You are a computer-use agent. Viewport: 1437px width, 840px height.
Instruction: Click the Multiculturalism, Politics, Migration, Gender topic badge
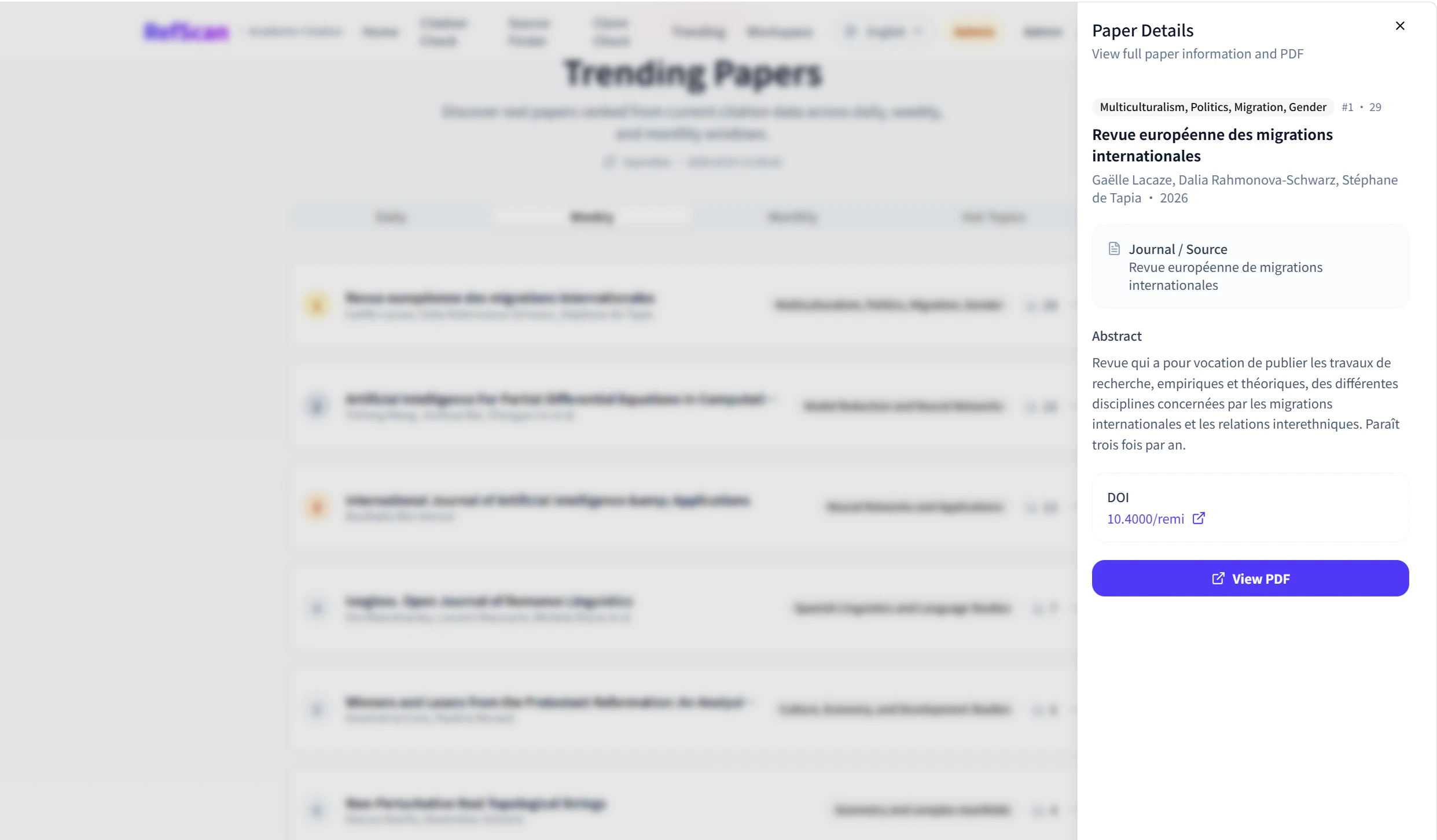tap(1212, 107)
